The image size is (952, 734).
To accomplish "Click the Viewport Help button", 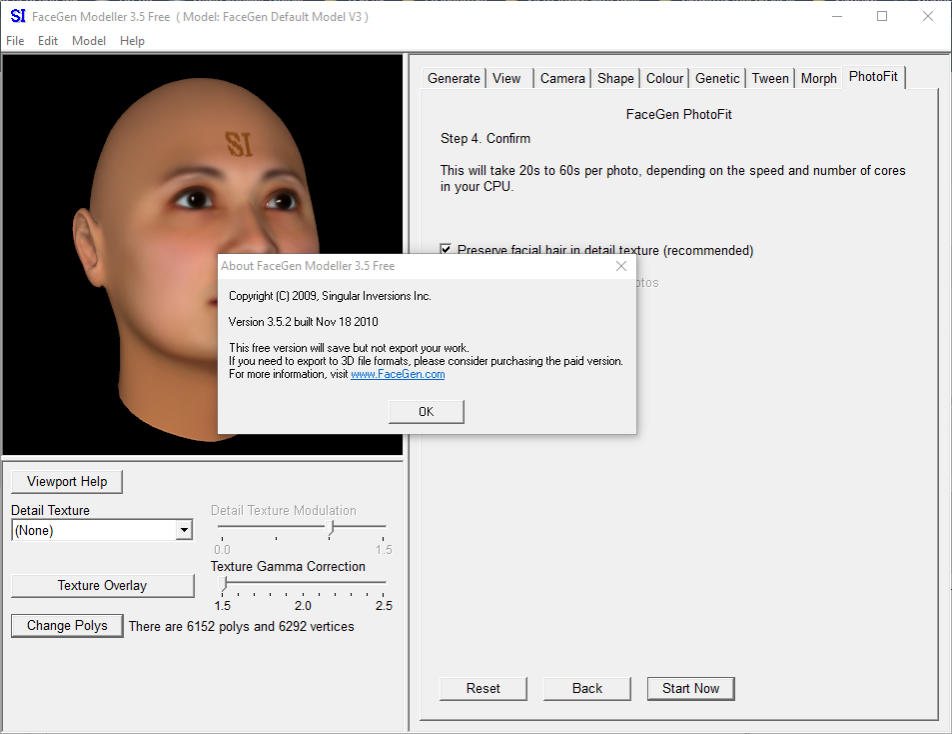I will [x=67, y=482].
